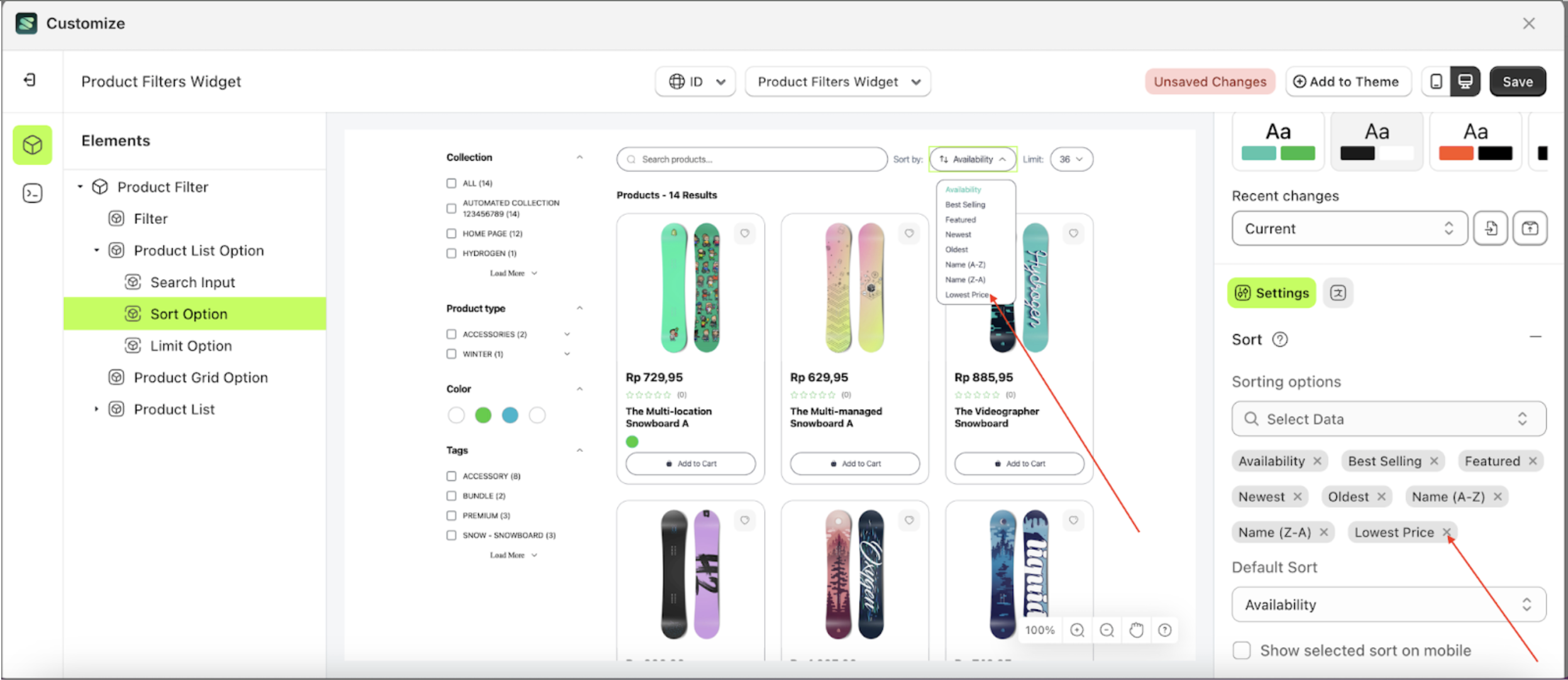This screenshot has width=1568, height=680.
Task: Select Limit Option in Elements tree
Action: pos(190,346)
